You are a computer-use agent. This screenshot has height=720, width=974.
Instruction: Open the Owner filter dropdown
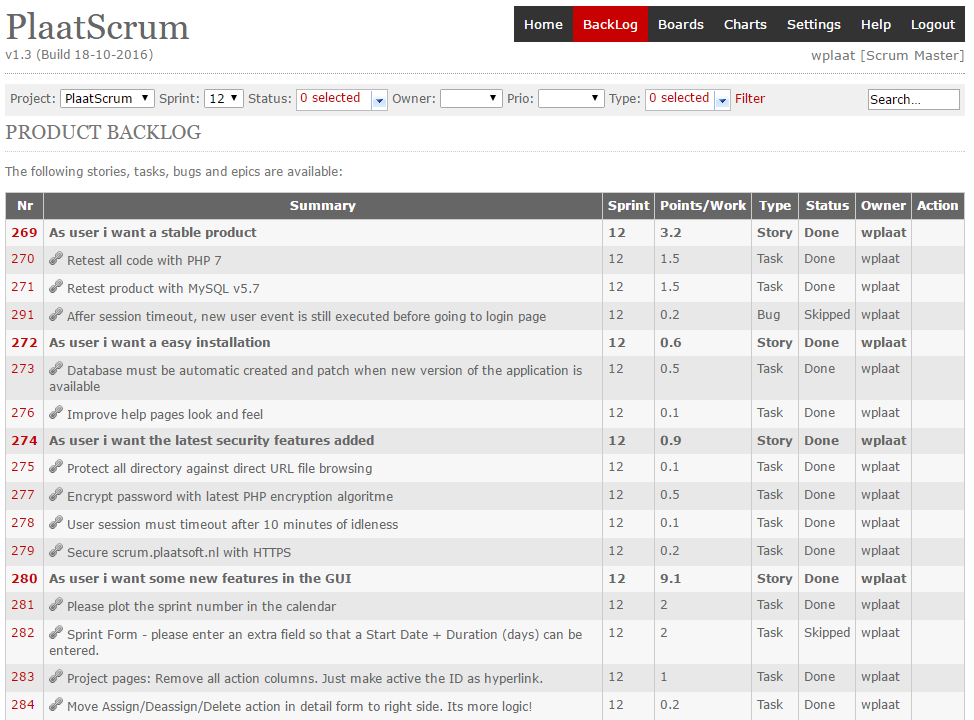(471, 98)
